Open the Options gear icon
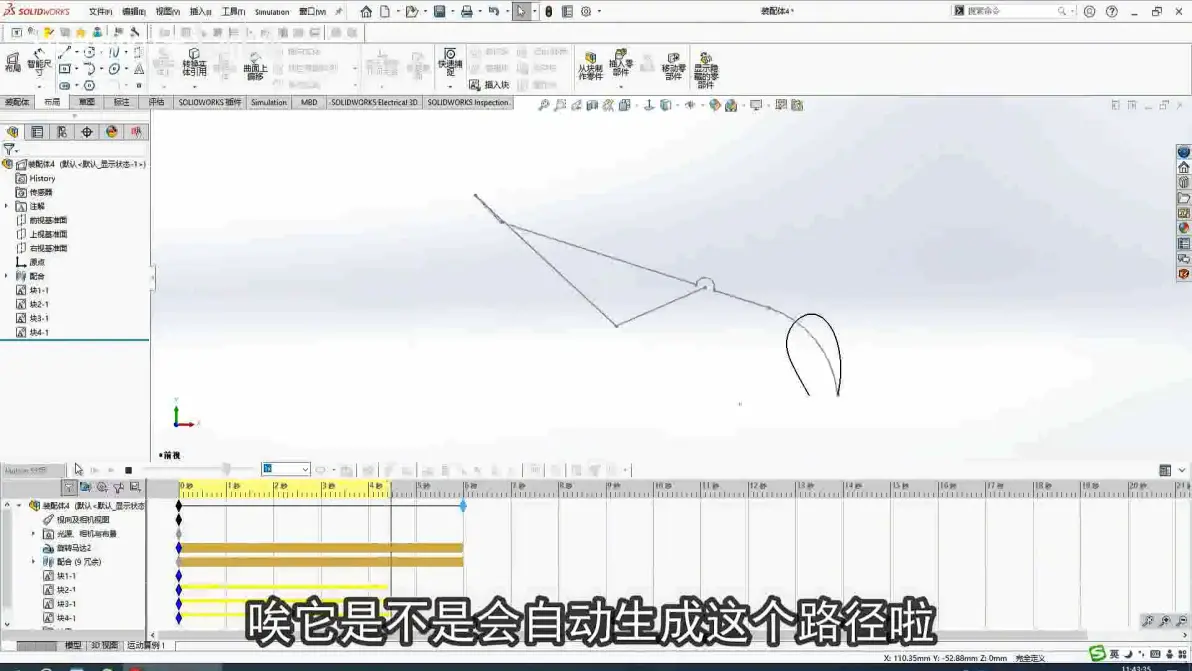Image resolution: width=1192 pixels, height=671 pixels. click(586, 11)
